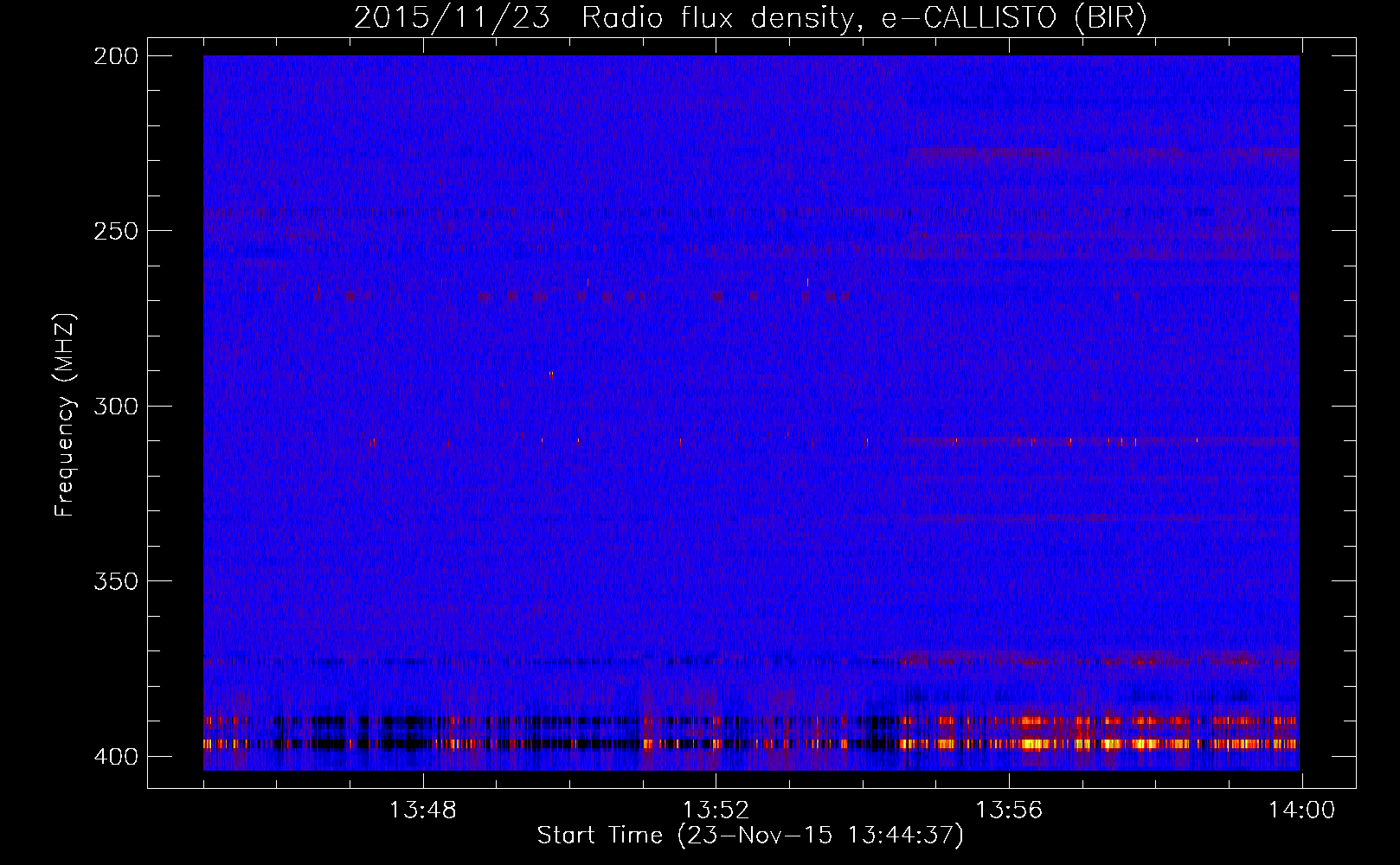Screen dimensions: 1400x865
Task: Click the 13:48 time tick label
Action: point(423,811)
